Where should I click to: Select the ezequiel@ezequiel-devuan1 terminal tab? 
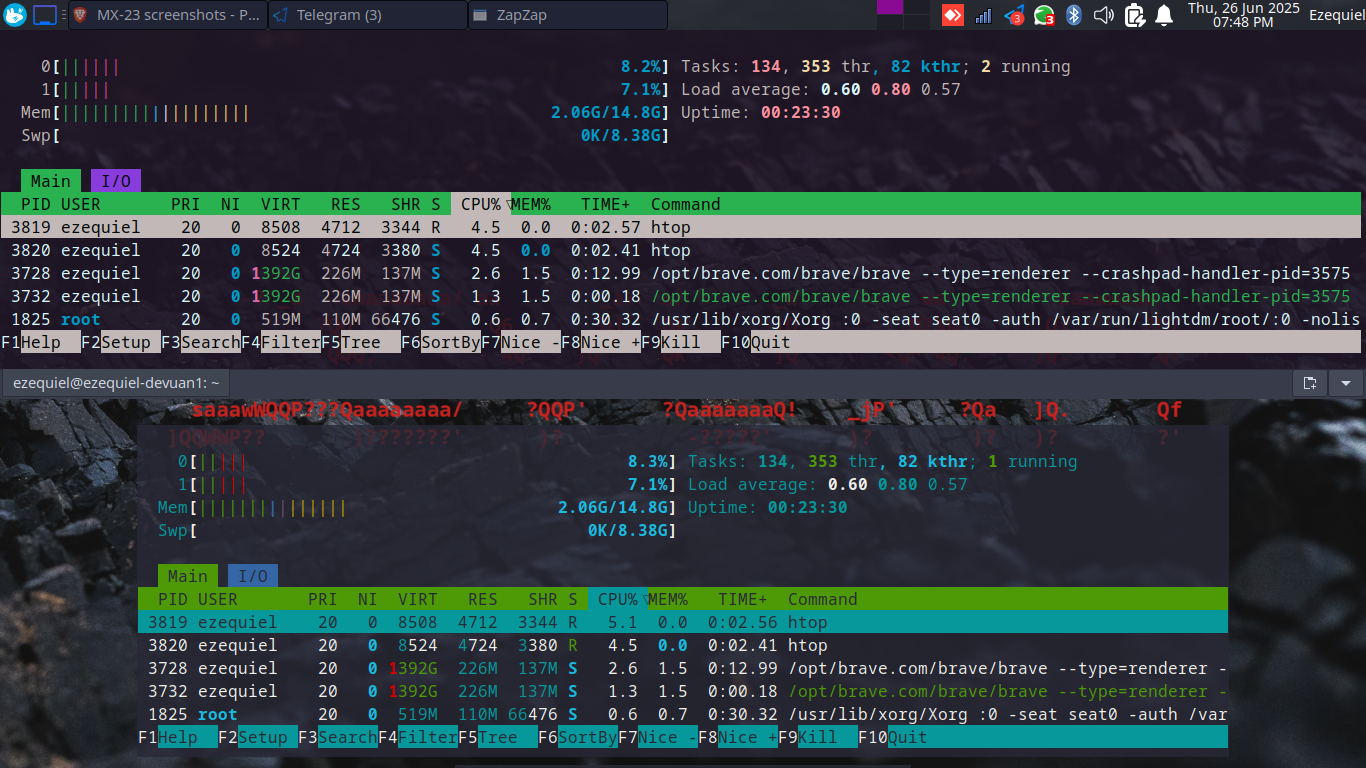pos(116,382)
